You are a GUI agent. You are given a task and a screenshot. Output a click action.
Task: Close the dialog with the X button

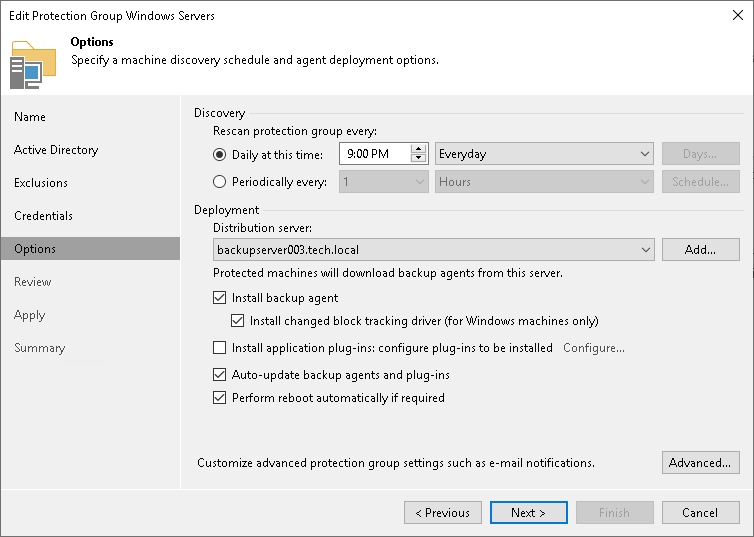(738, 15)
